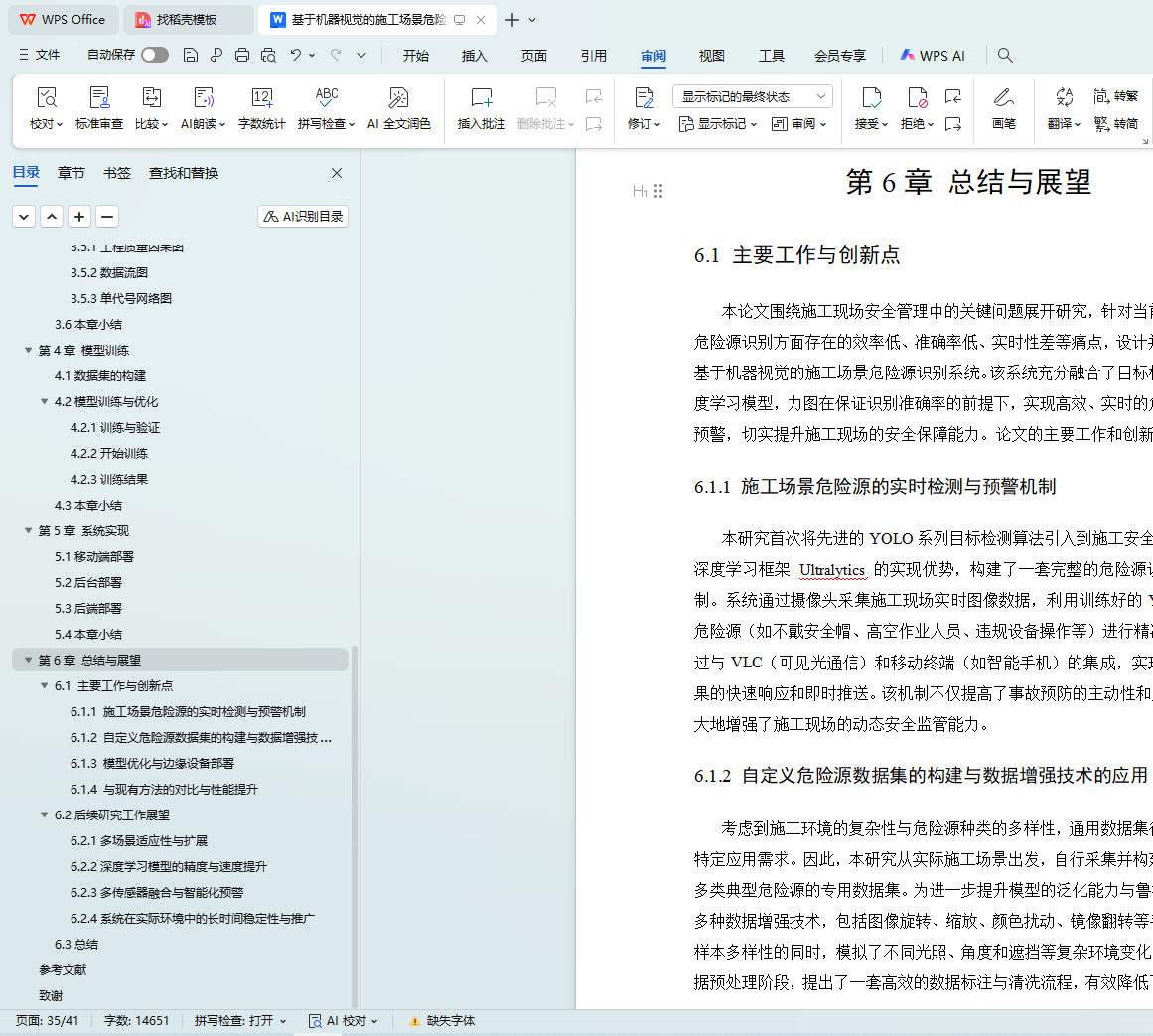1153x1036 pixels.
Task: Expand the 修订 track changes dropdown
Action: (644, 124)
